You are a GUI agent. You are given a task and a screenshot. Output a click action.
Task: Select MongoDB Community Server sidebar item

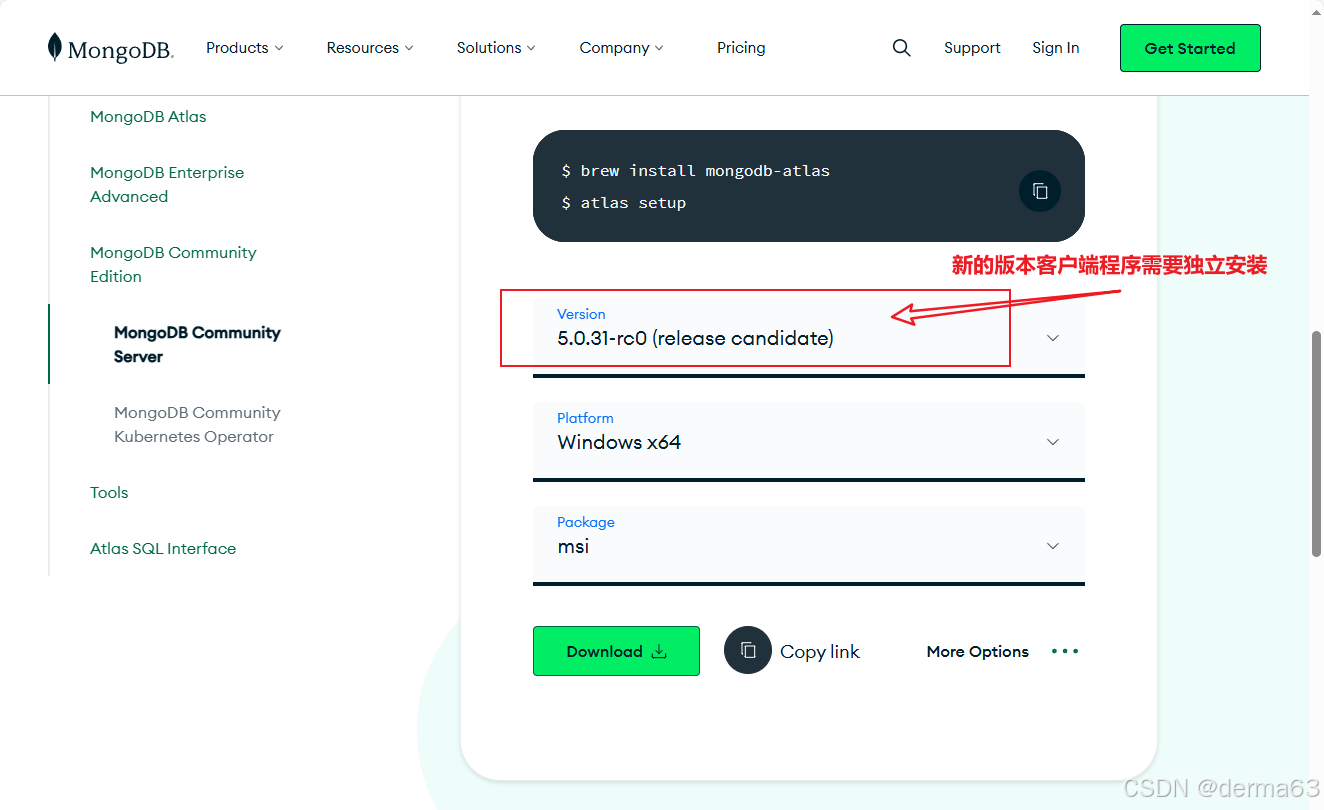[x=197, y=344]
